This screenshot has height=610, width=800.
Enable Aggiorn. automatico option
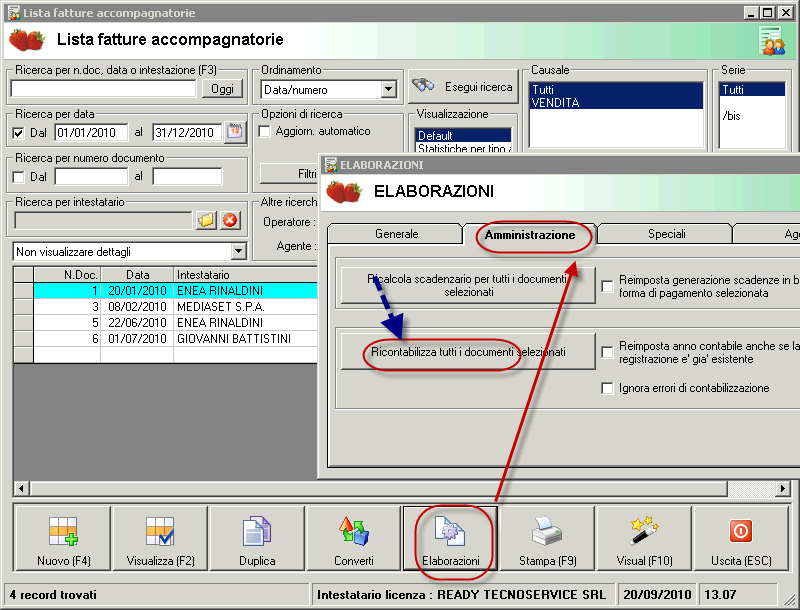[x=264, y=132]
